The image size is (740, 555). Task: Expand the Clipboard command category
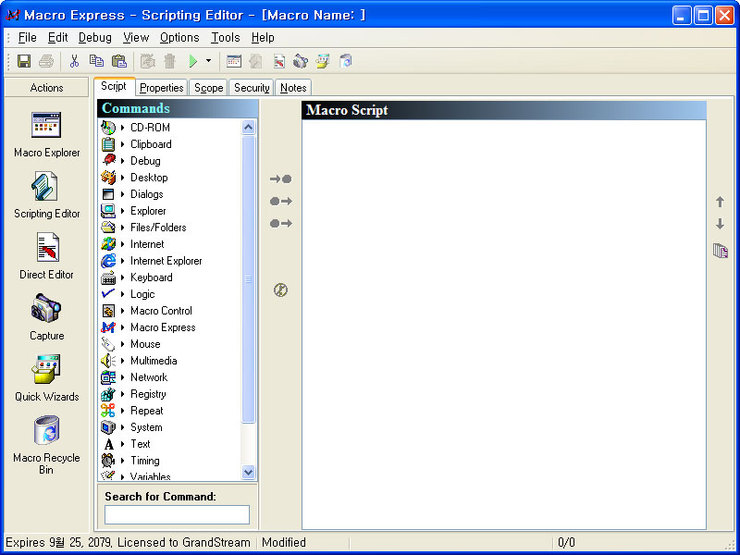[x=123, y=144]
